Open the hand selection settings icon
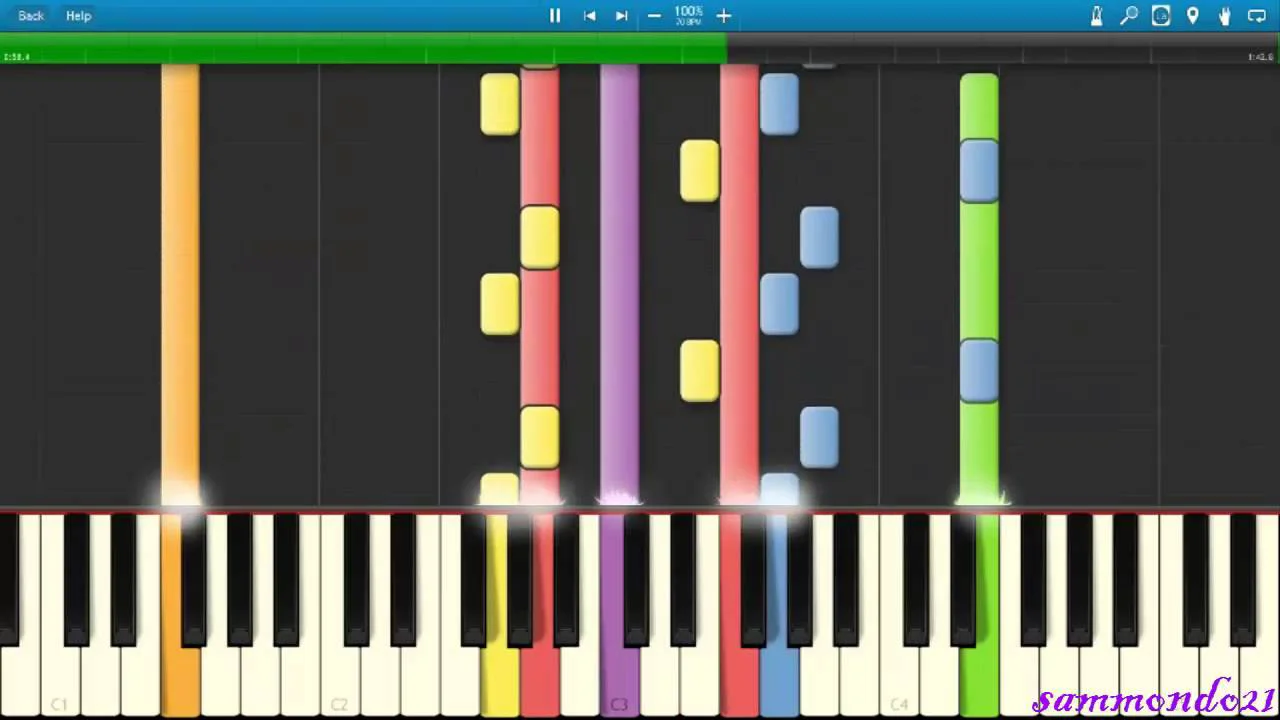1280x720 pixels. coord(1225,16)
